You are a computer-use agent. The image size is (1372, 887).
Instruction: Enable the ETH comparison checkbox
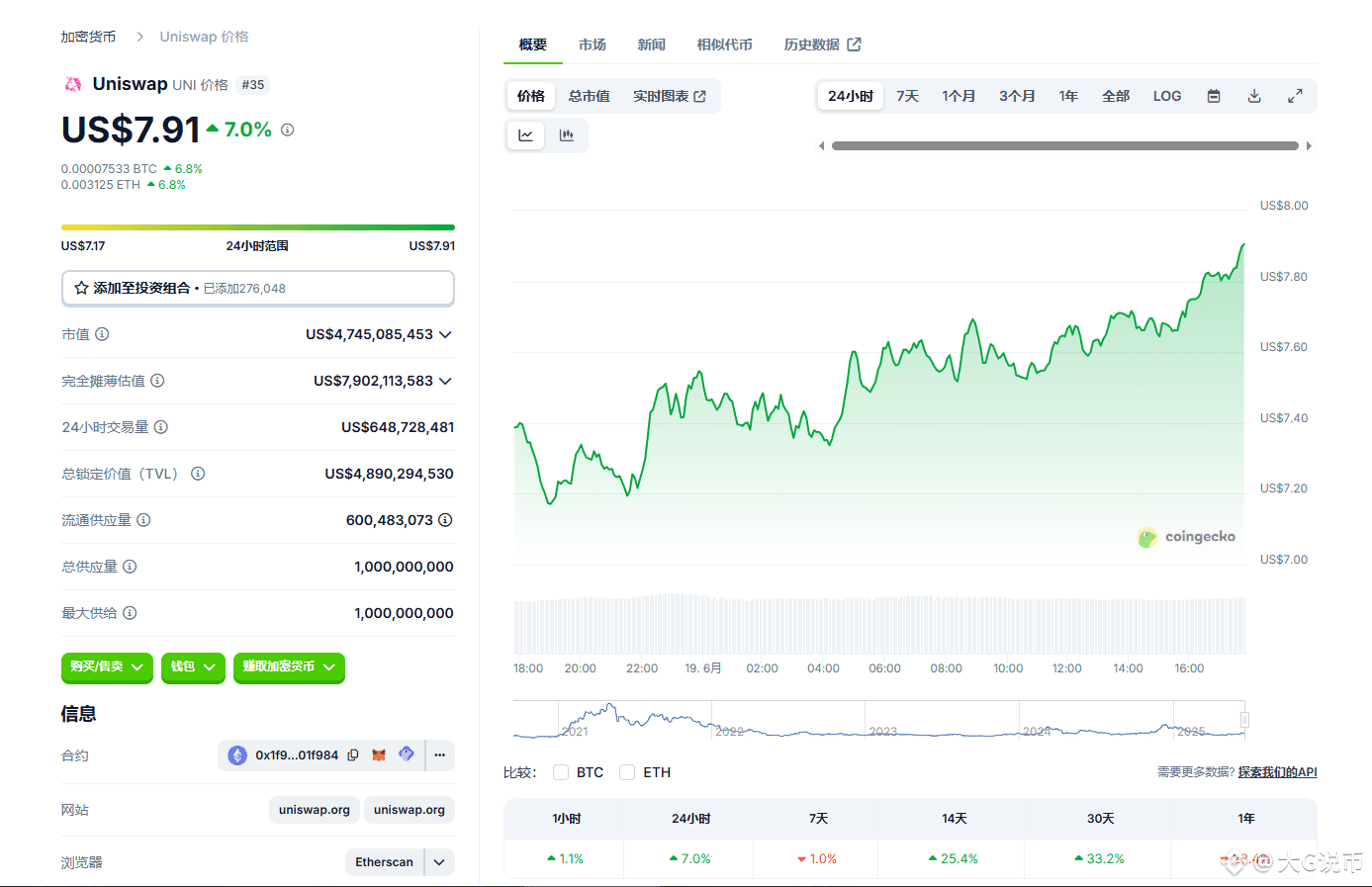627,772
